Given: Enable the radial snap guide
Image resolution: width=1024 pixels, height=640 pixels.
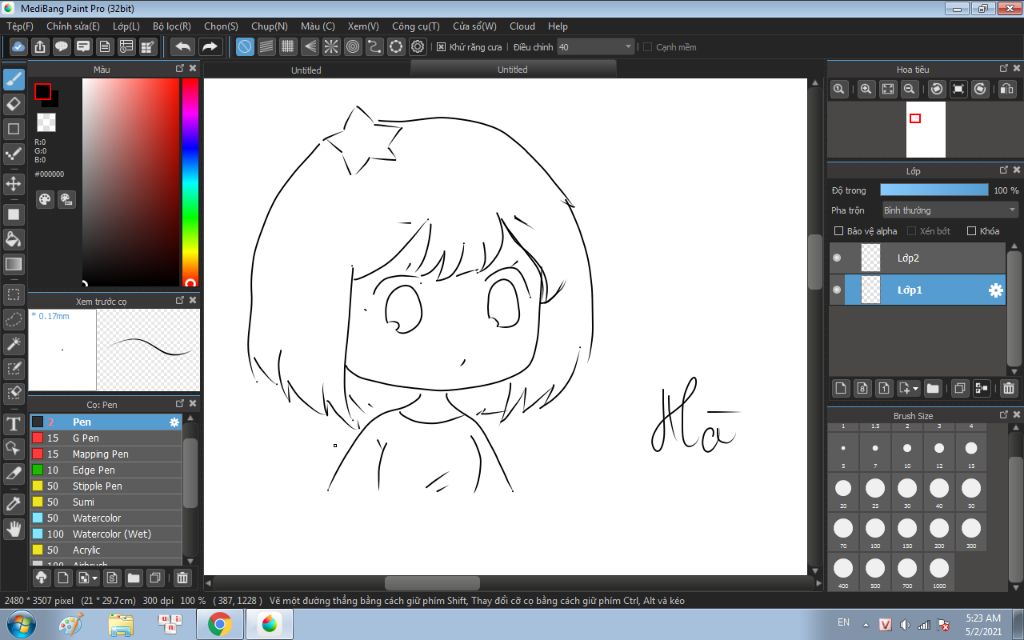Looking at the screenshot, I should click(331, 47).
